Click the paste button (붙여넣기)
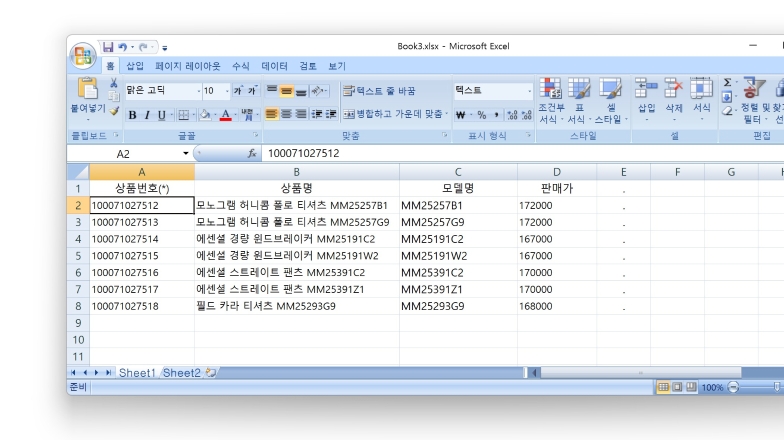Viewport: 784px width, 440px height. (x=87, y=97)
